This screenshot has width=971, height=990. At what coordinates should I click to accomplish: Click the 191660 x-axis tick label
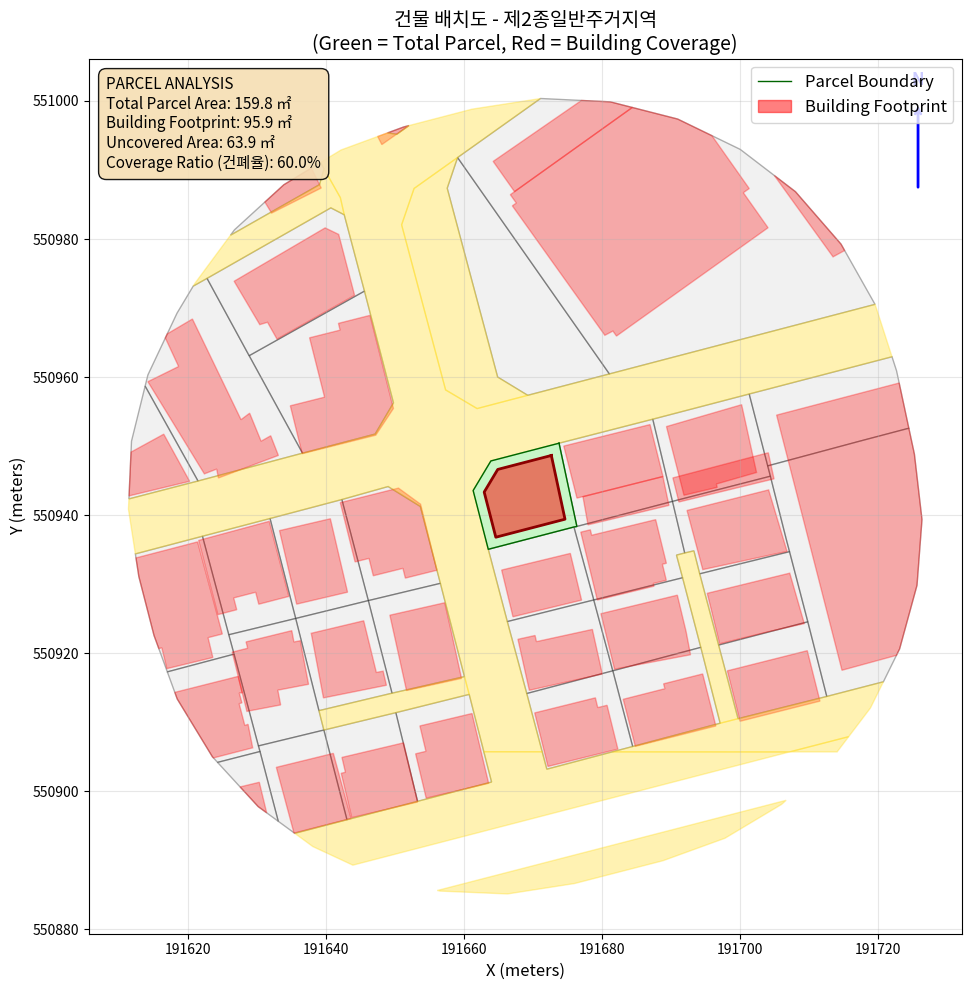(x=464, y=946)
